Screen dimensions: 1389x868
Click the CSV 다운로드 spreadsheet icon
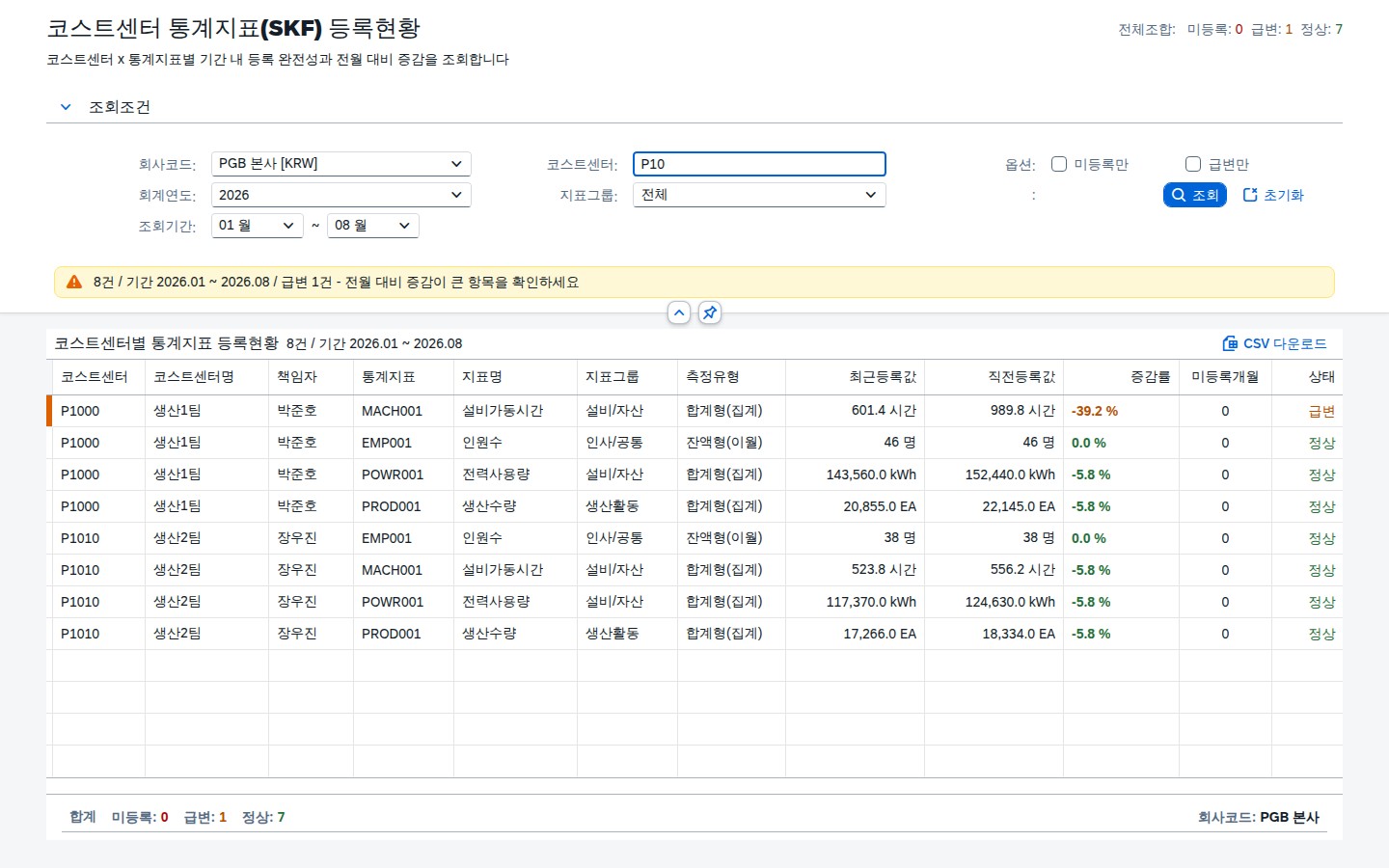pyautogui.click(x=1230, y=343)
